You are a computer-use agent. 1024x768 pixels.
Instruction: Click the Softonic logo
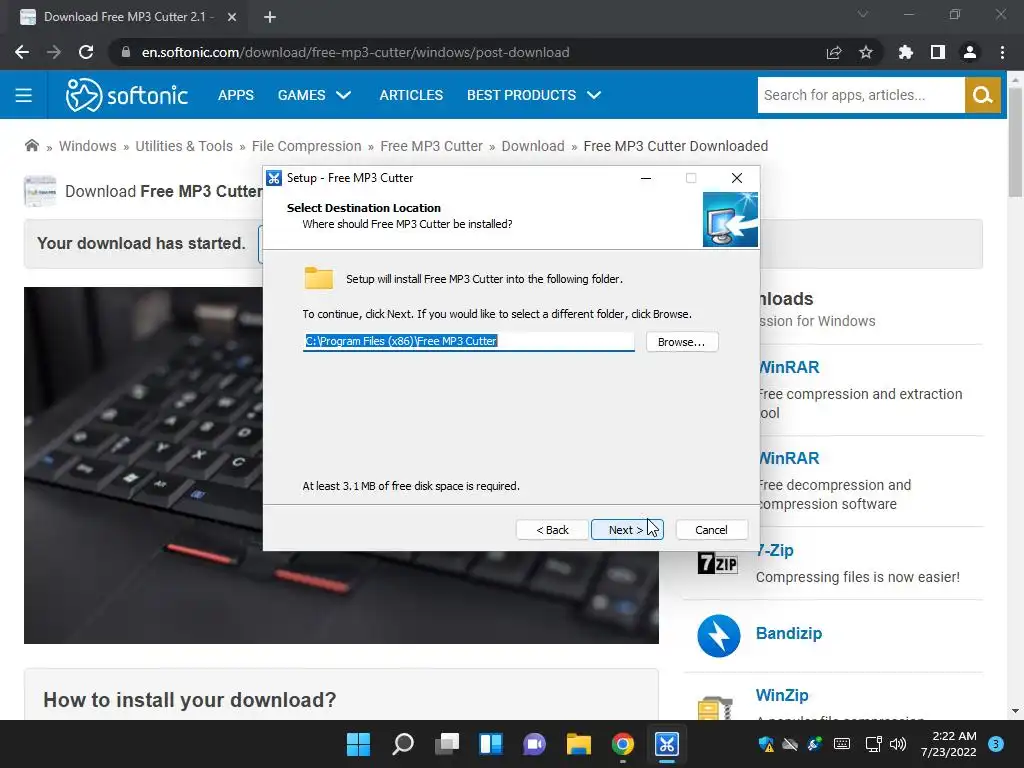coord(127,95)
